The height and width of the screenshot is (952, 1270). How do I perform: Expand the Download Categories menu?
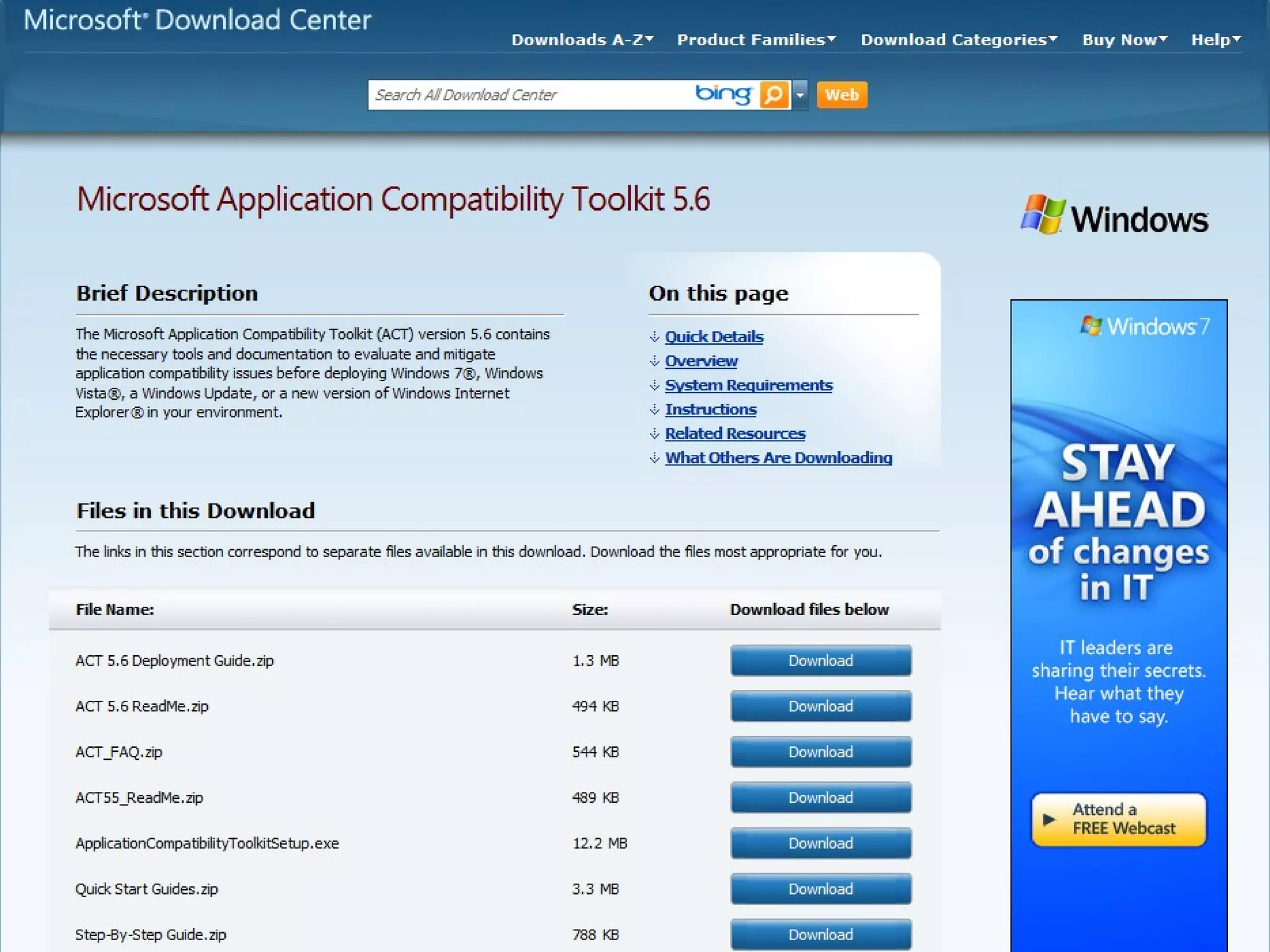coord(959,40)
